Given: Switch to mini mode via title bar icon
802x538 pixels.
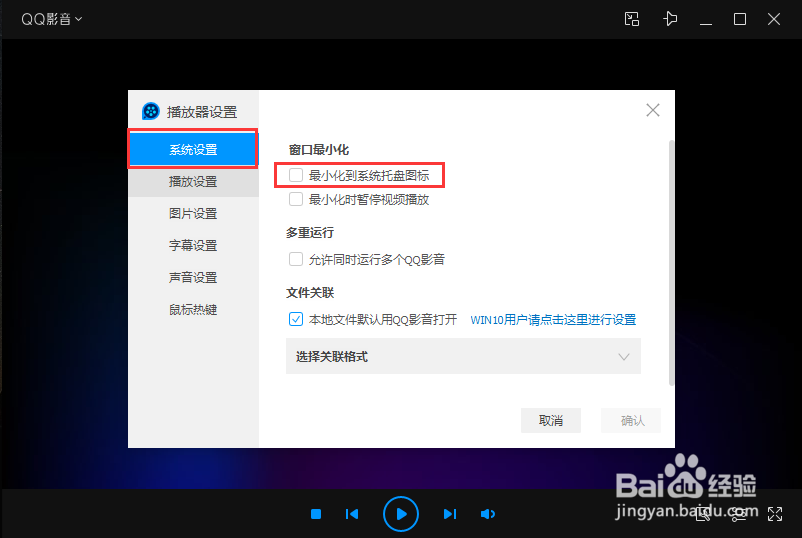Looking at the screenshot, I should coord(632,19).
